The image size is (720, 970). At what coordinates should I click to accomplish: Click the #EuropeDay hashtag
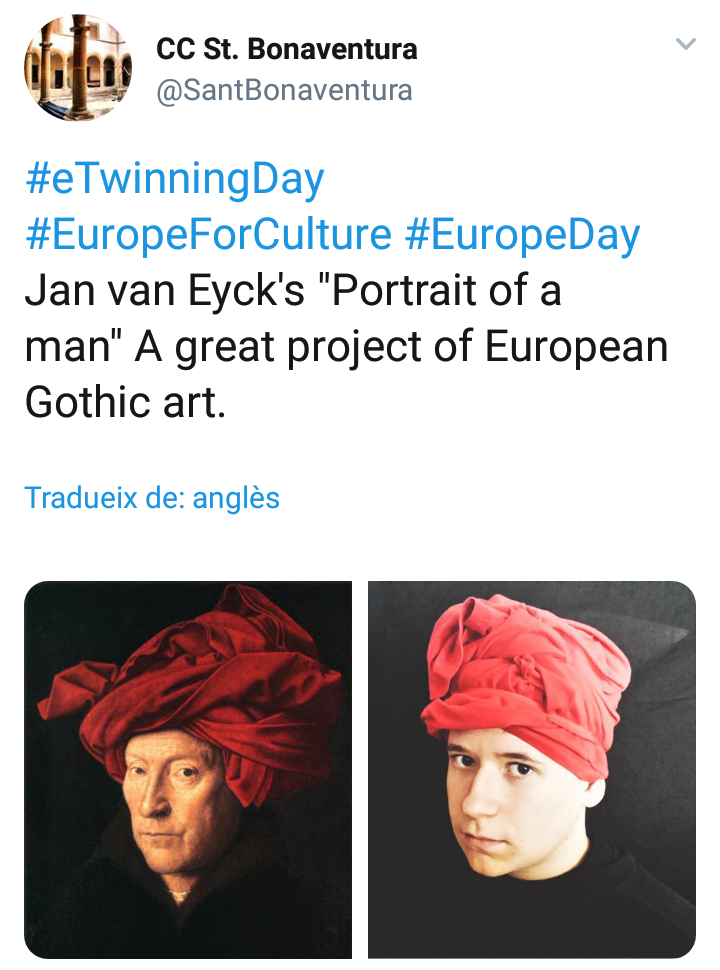pyautogui.click(x=522, y=236)
